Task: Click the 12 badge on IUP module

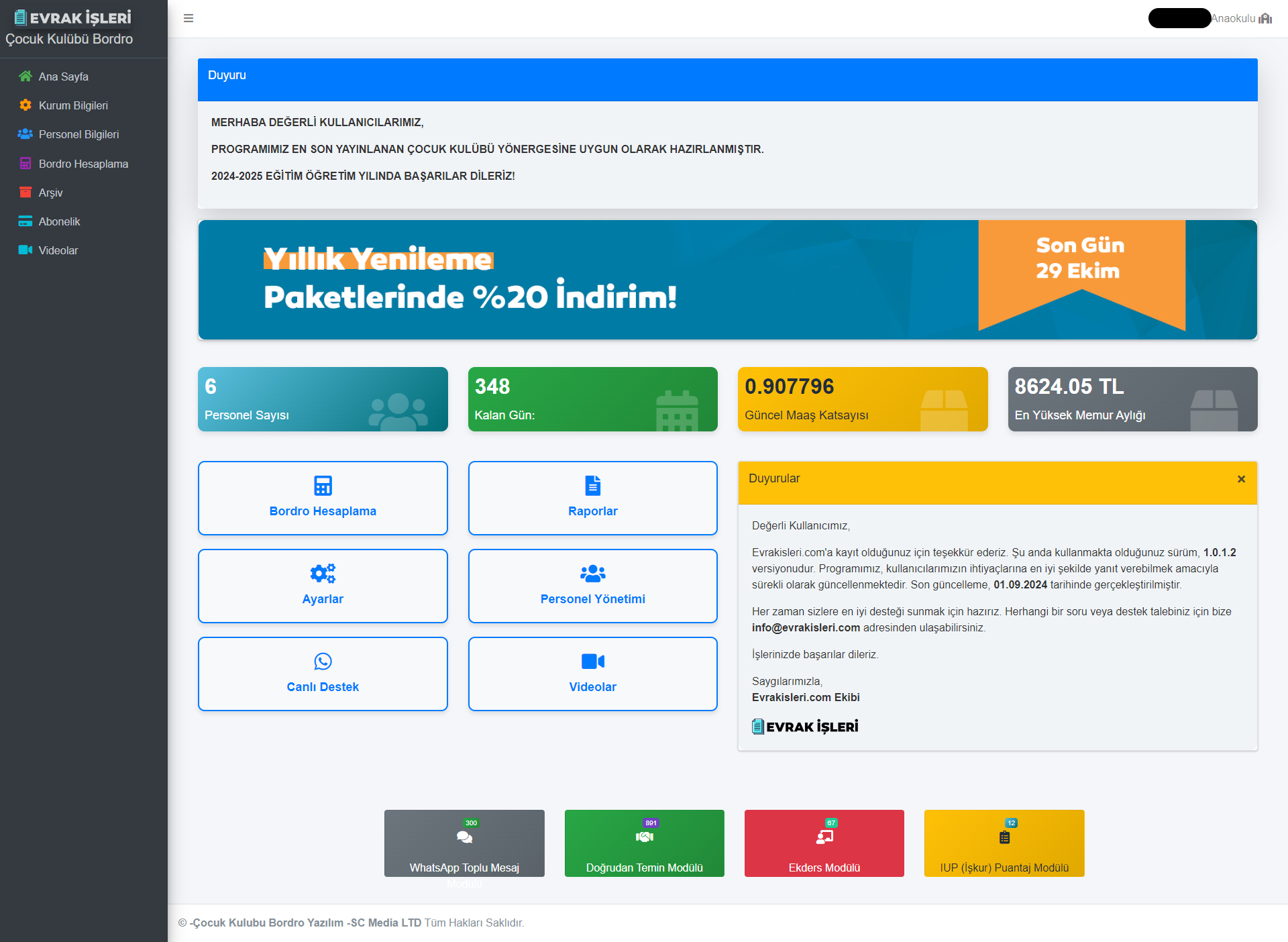Action: coord(1011,823)
